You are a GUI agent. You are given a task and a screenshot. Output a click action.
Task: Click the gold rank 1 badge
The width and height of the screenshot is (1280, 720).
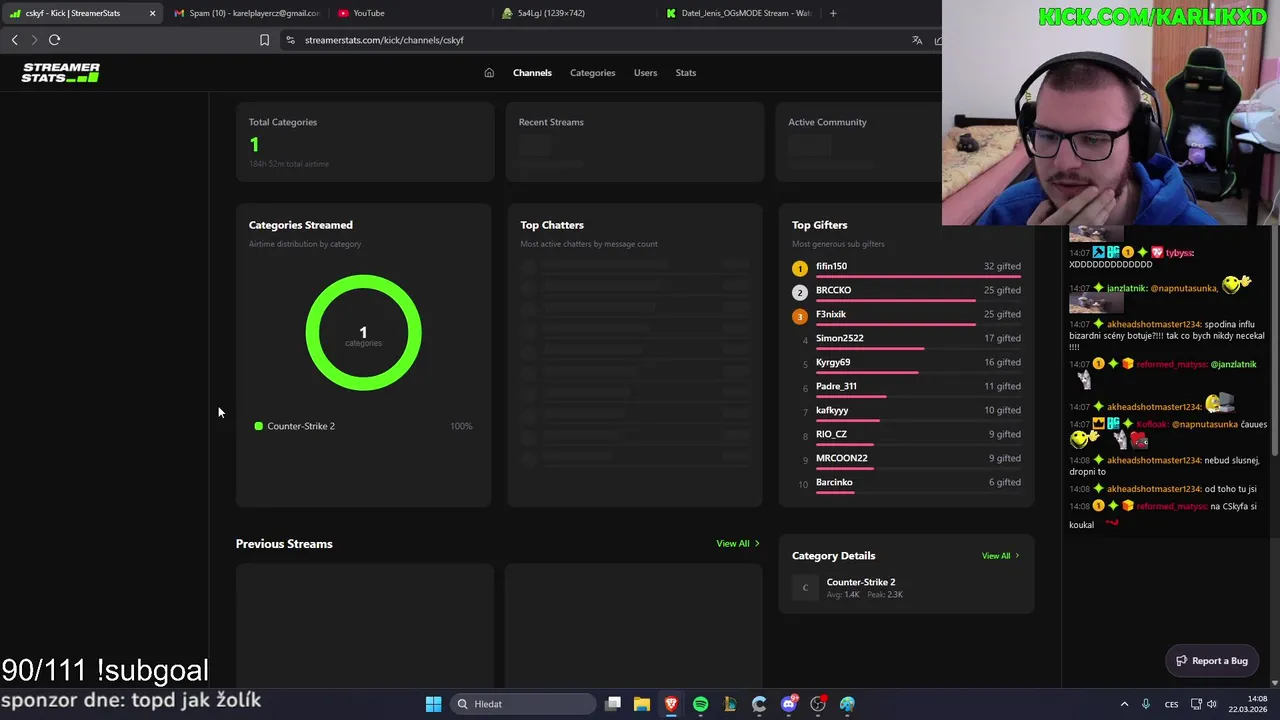[799, 268]
